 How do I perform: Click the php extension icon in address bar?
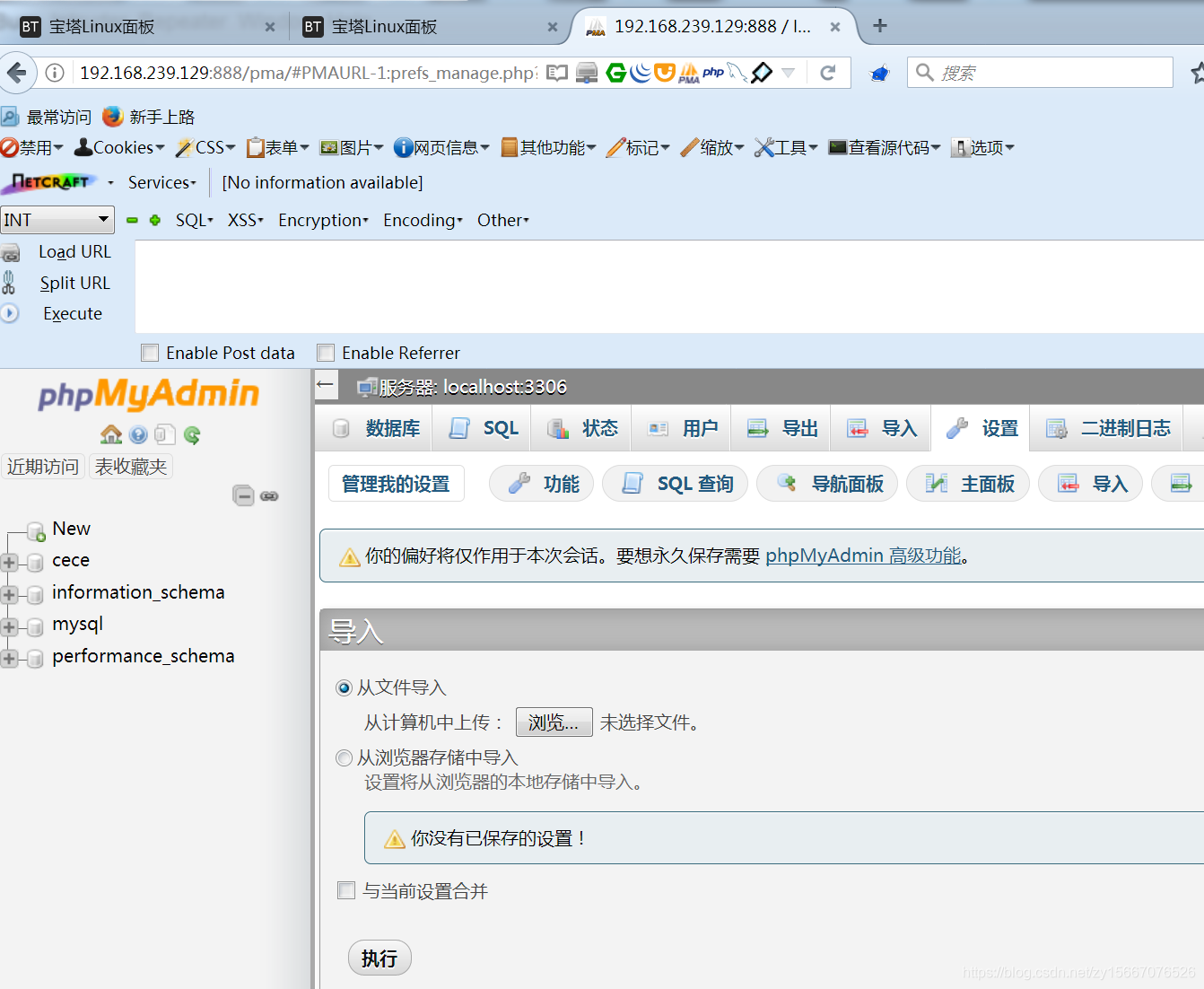click(713, 72)
